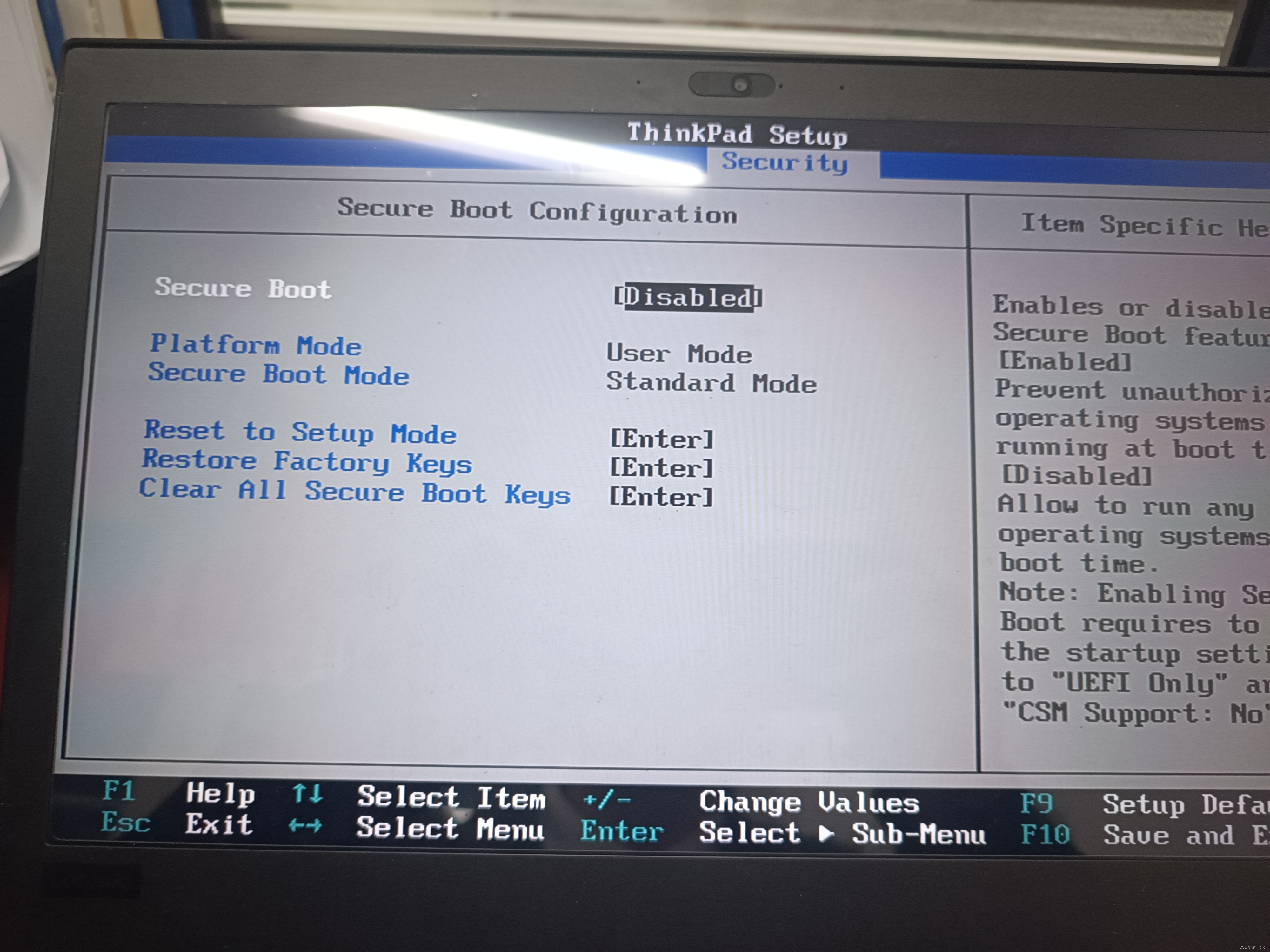Screen dimensions: 1270x952
Task: Click the F9 Setup Defaults hint
Action: 1036,803
